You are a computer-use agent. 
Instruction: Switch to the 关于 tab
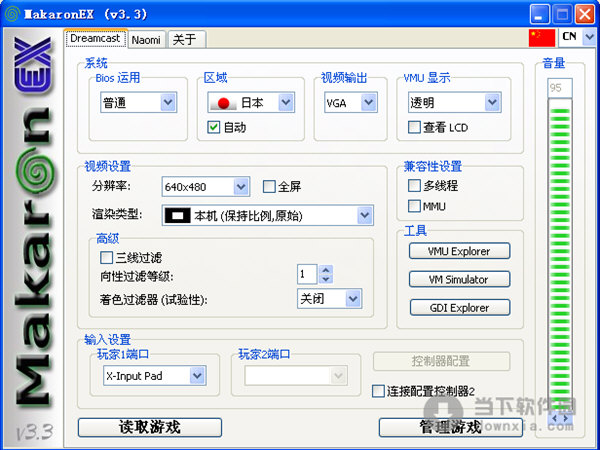point(186,40)
